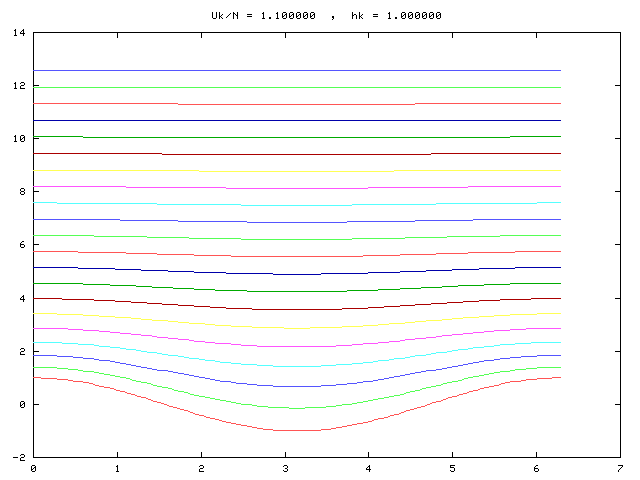Pick the x-axis tick label 5
Image resolution: width=640 pixels, height=480 pixels.
coord(454,468)
